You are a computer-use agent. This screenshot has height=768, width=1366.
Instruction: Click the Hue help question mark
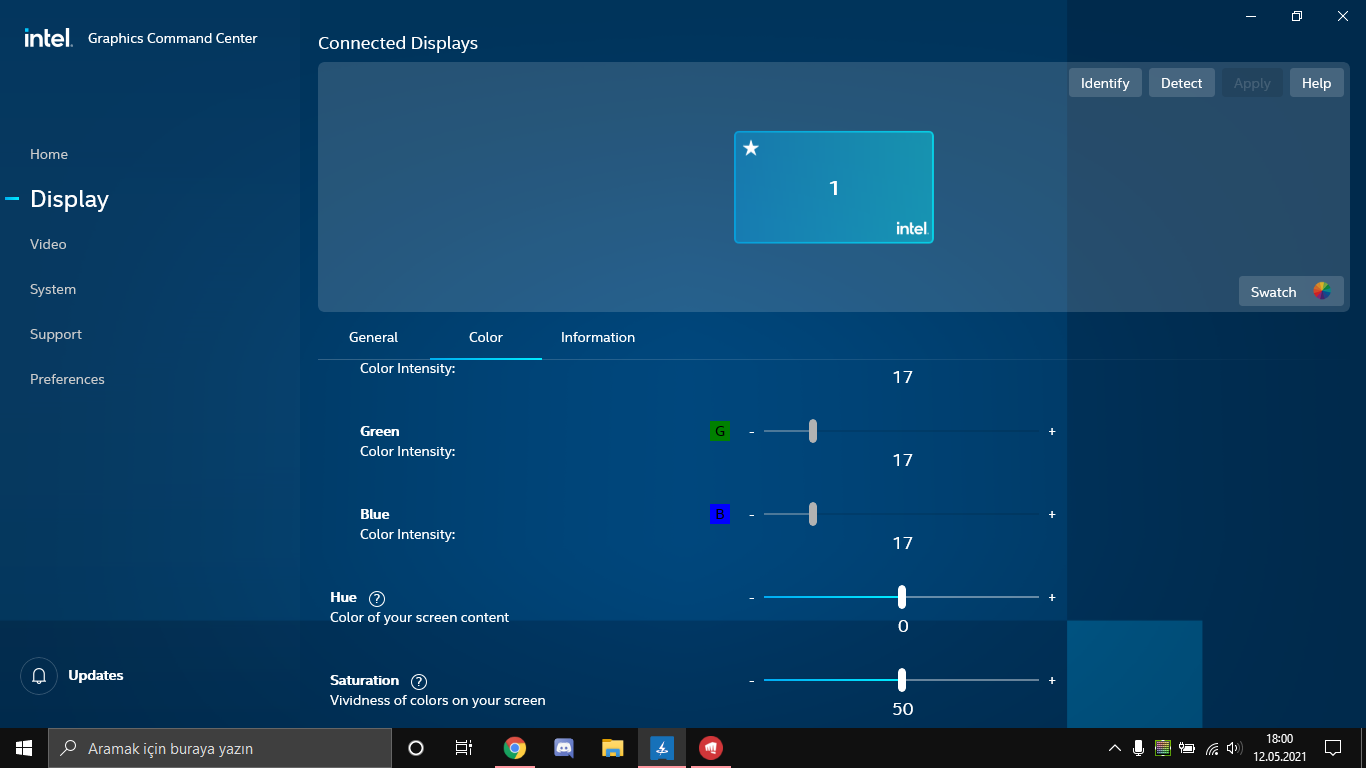pos(377,599)
